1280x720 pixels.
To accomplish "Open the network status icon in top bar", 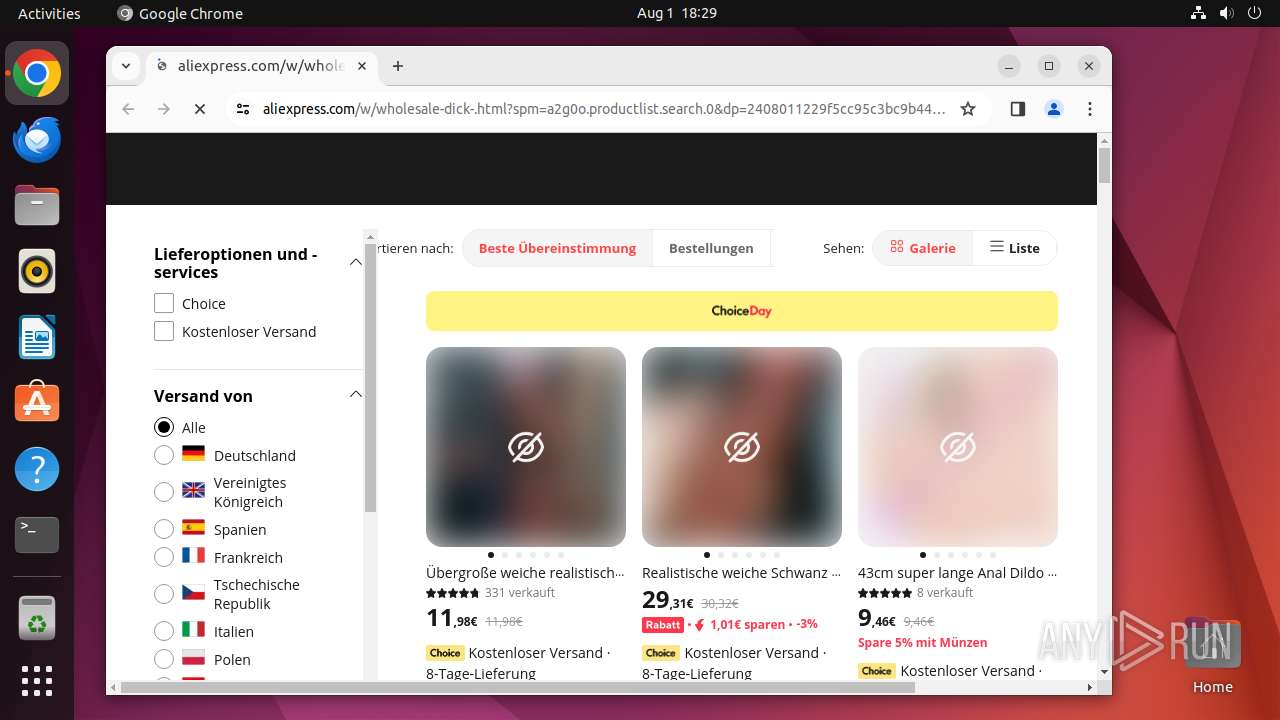I will tap(1199, 13).
